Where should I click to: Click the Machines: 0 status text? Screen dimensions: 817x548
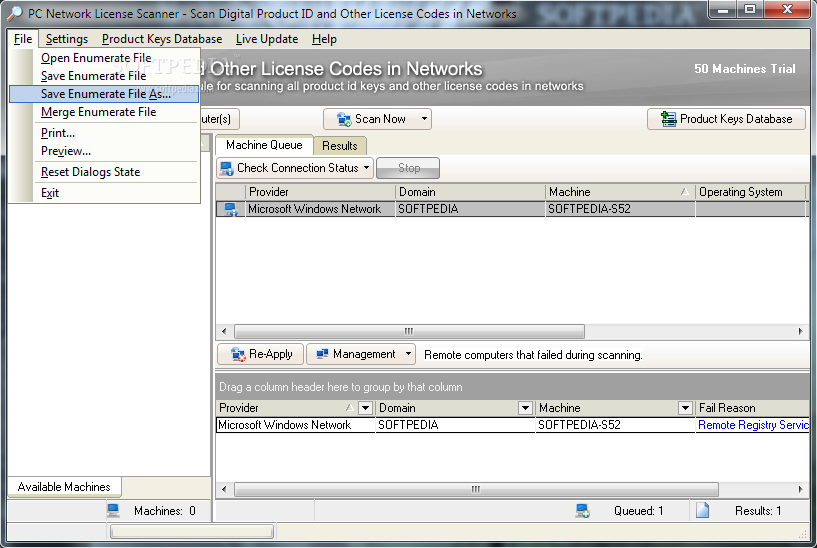click(x=165, y=511)
